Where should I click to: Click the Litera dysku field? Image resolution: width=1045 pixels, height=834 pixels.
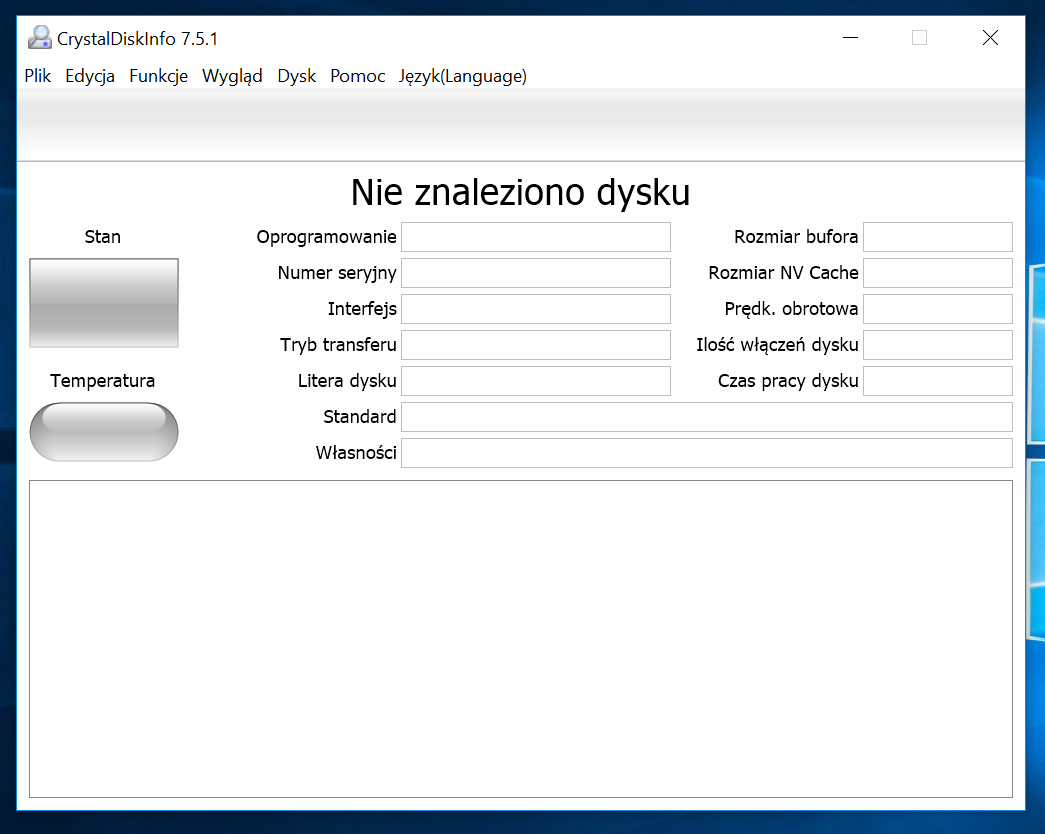(x=535, y=380)
